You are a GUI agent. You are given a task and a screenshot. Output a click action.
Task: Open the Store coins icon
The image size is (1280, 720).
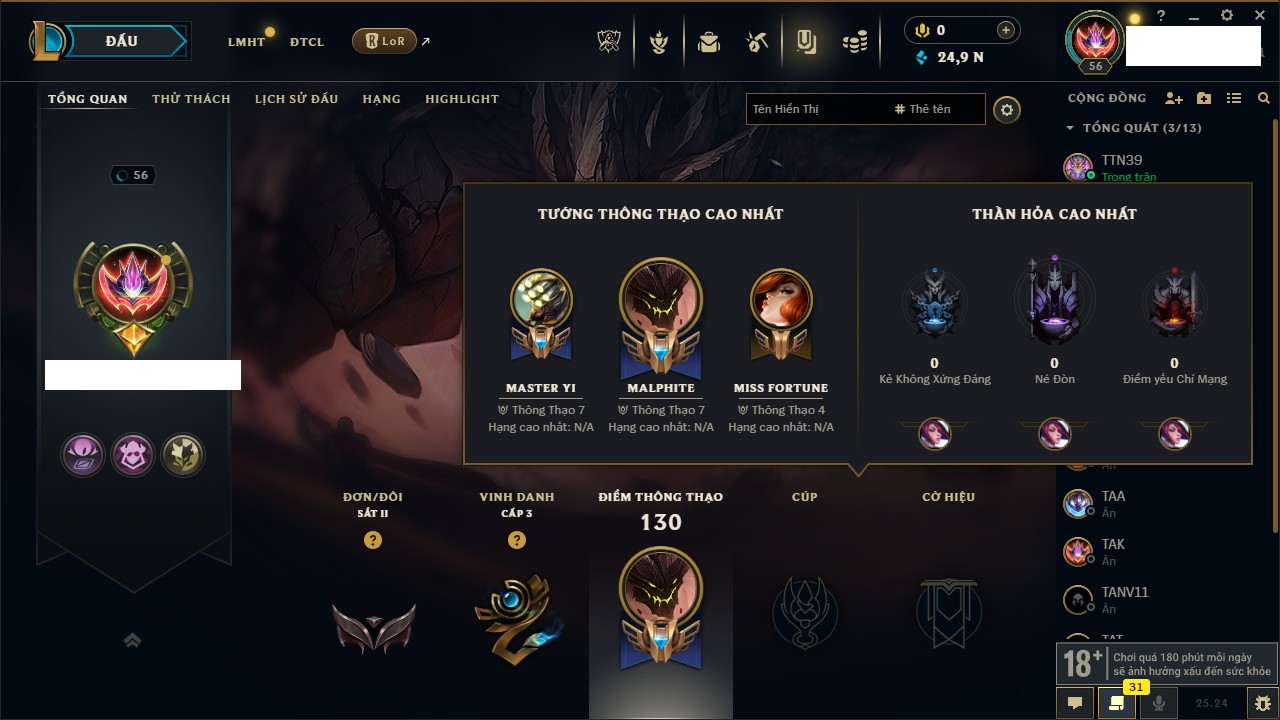pyautogui.click(x=854, y=42)
